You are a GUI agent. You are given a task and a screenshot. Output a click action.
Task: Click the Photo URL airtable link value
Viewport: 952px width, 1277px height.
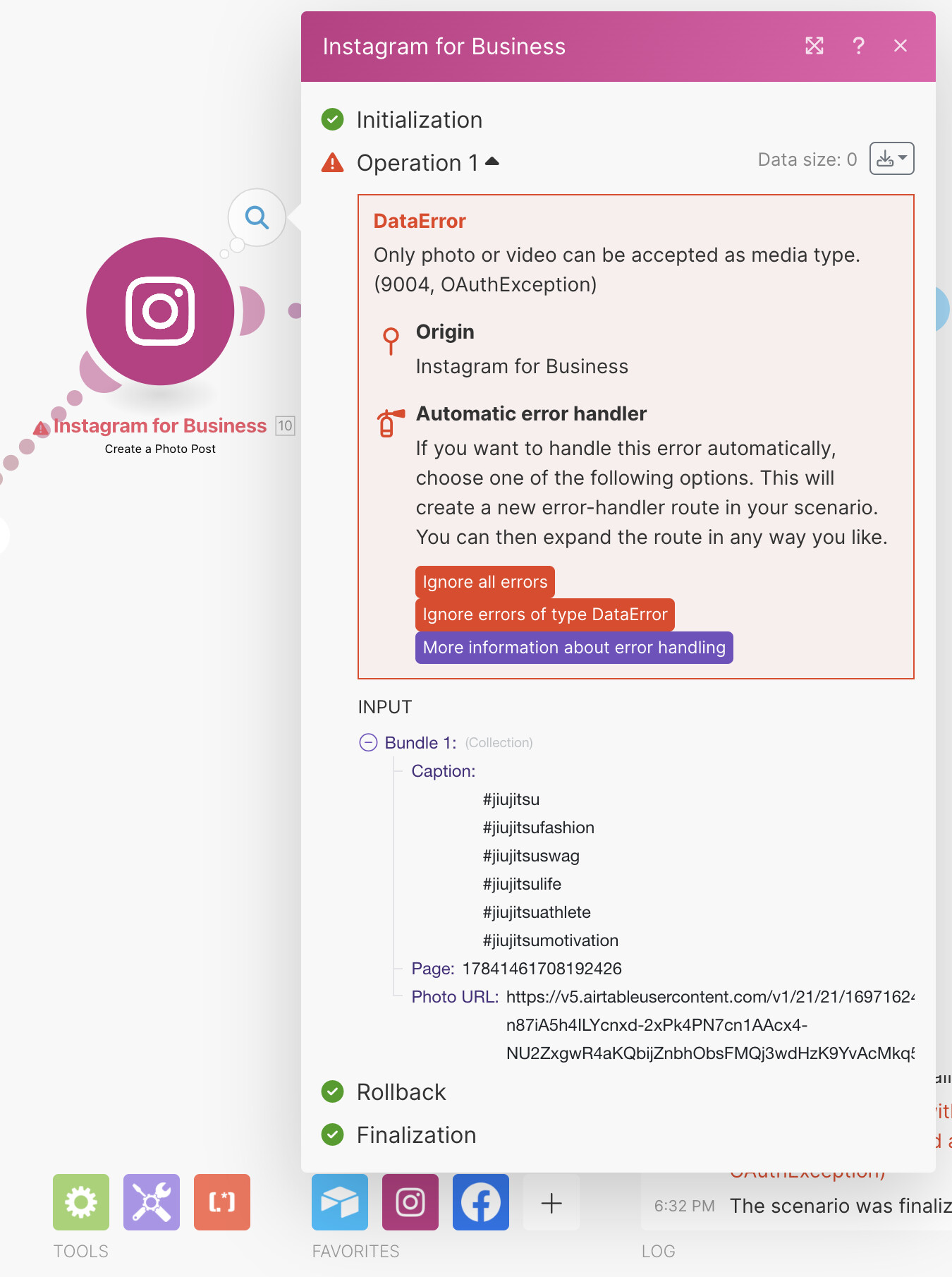coord(710,1025)
